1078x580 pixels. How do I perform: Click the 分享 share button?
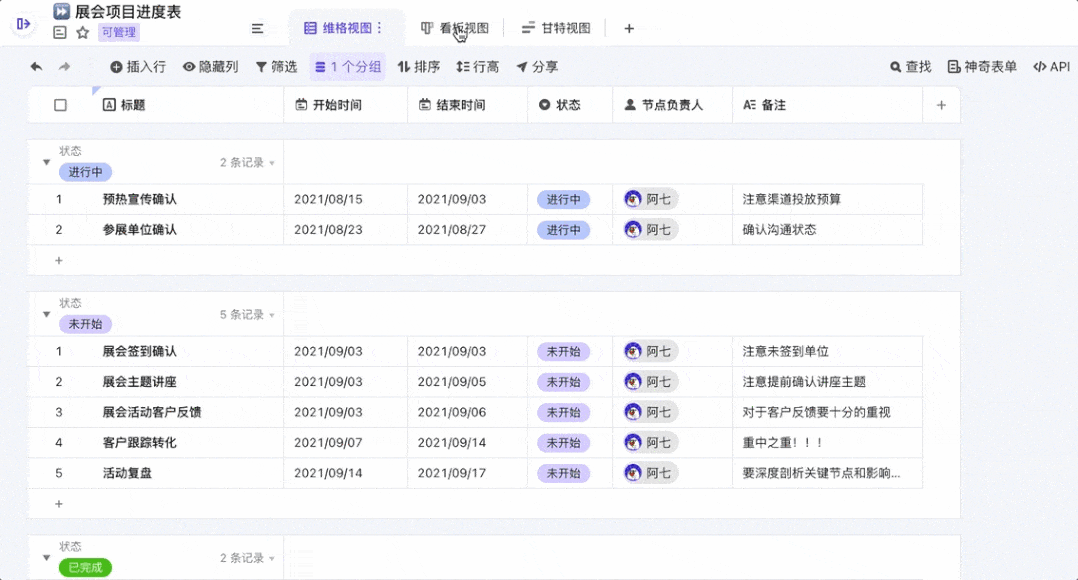point(537,67)
